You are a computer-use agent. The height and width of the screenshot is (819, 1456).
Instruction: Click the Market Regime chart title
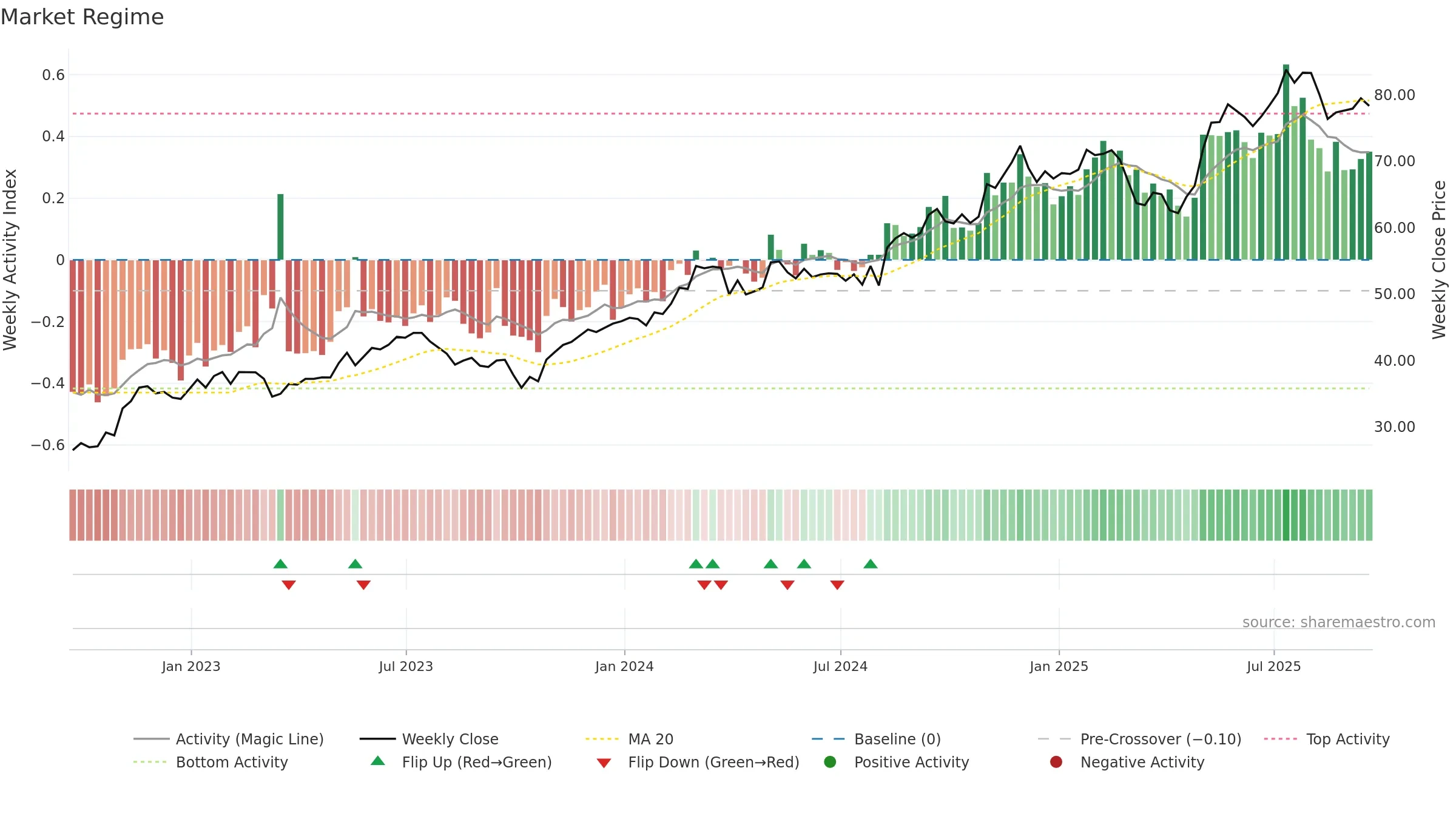(x=82, y=17)
